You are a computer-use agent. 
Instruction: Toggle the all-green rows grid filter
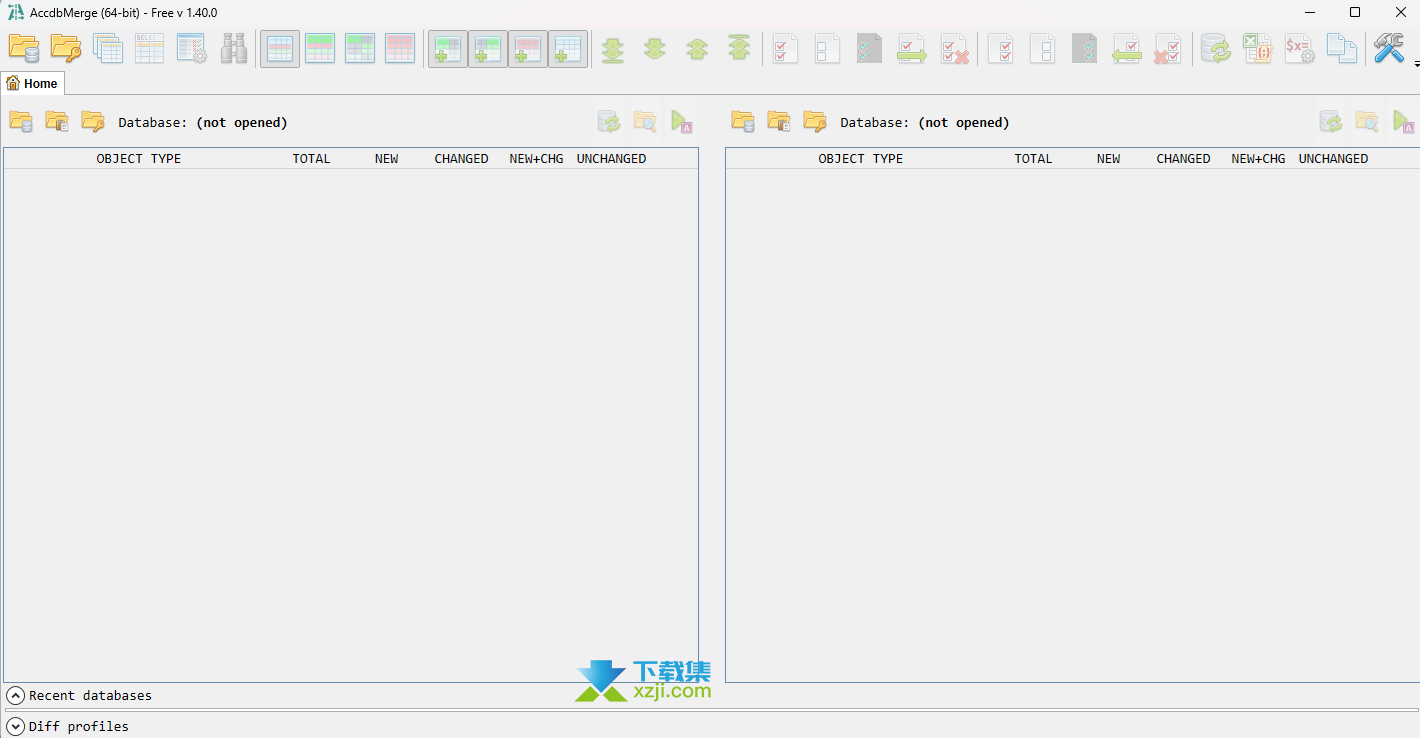[x=320, y=48]
